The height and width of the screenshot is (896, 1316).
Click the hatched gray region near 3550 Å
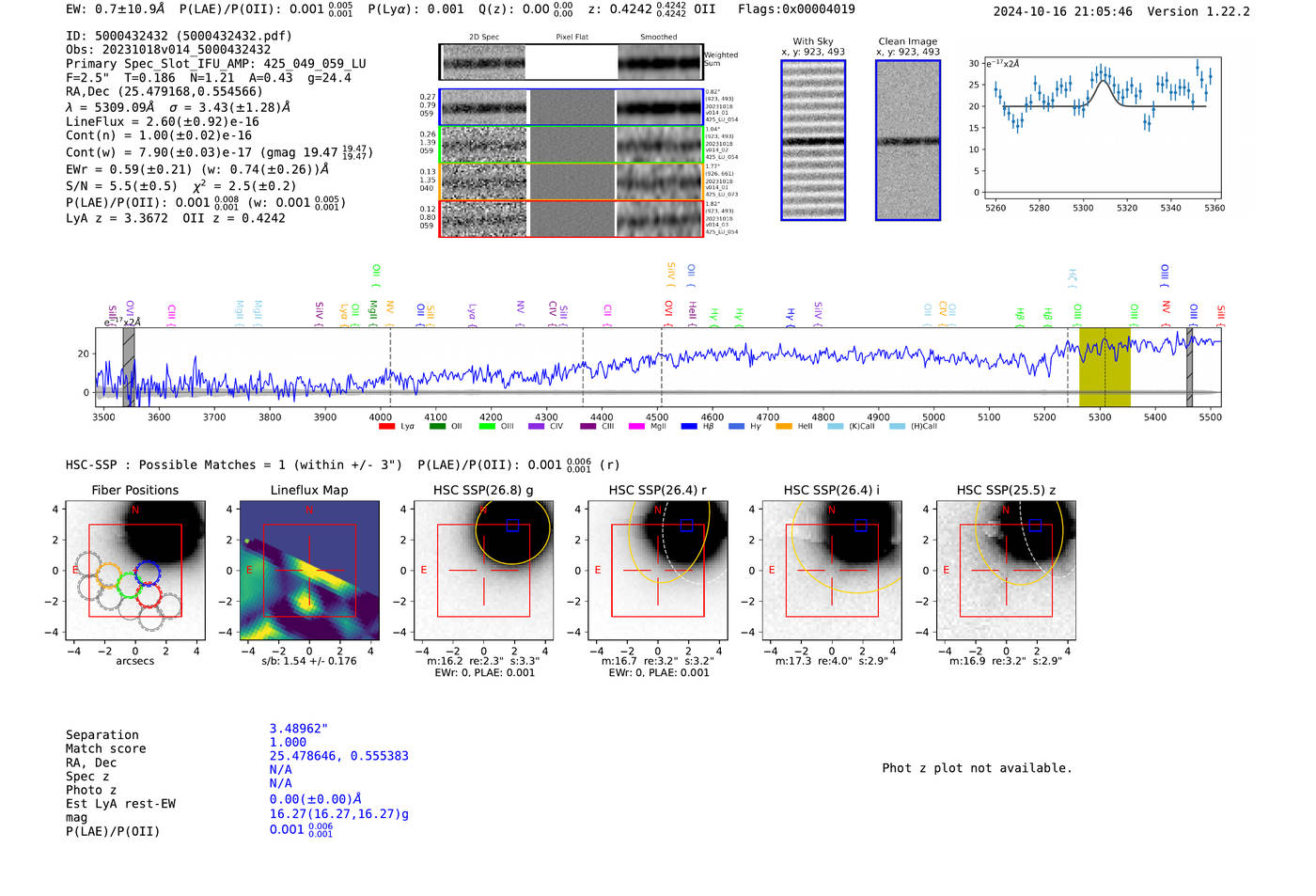(x=129, y=367)
